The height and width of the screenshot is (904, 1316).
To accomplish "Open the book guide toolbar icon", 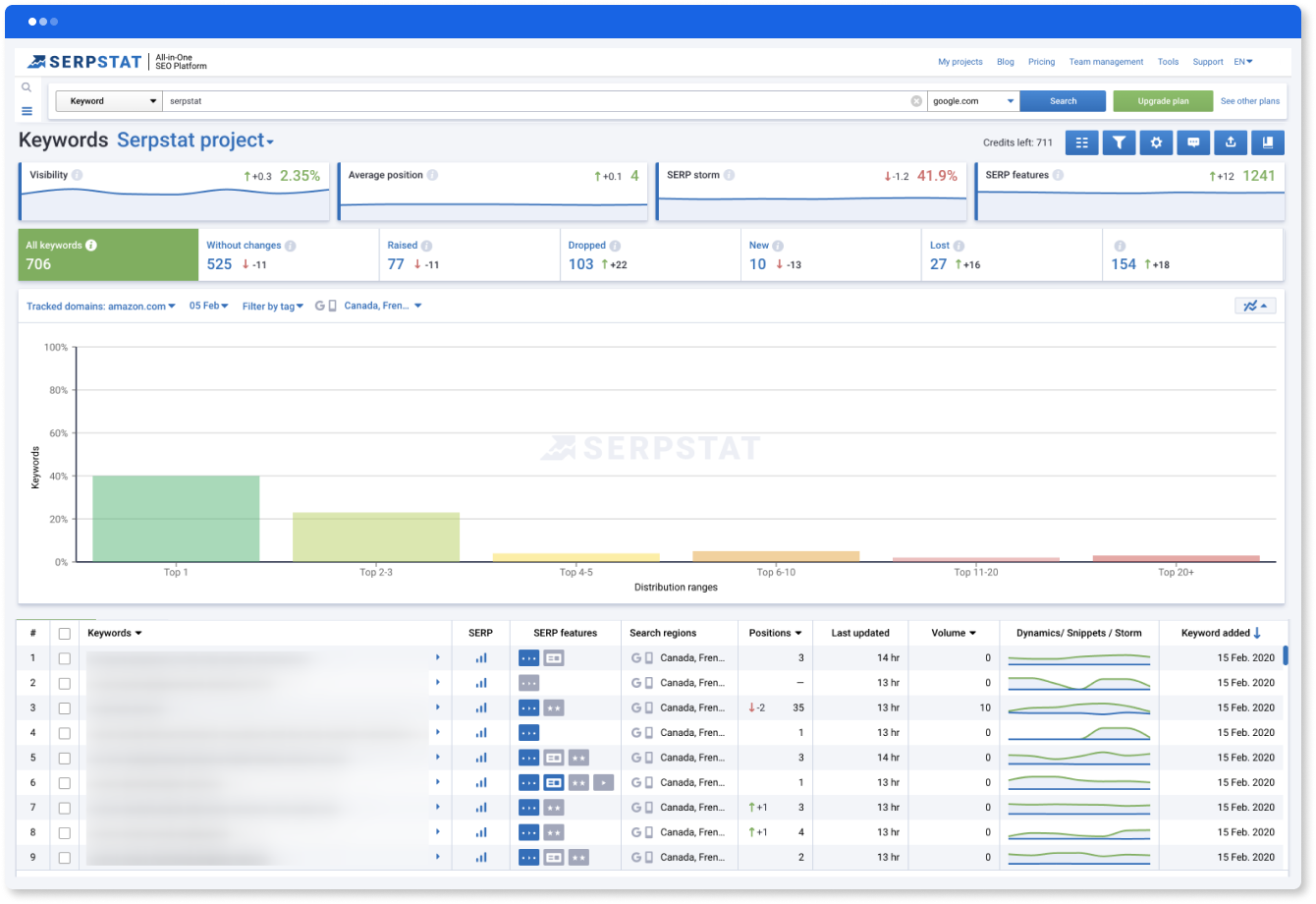I will point(1268,142).
